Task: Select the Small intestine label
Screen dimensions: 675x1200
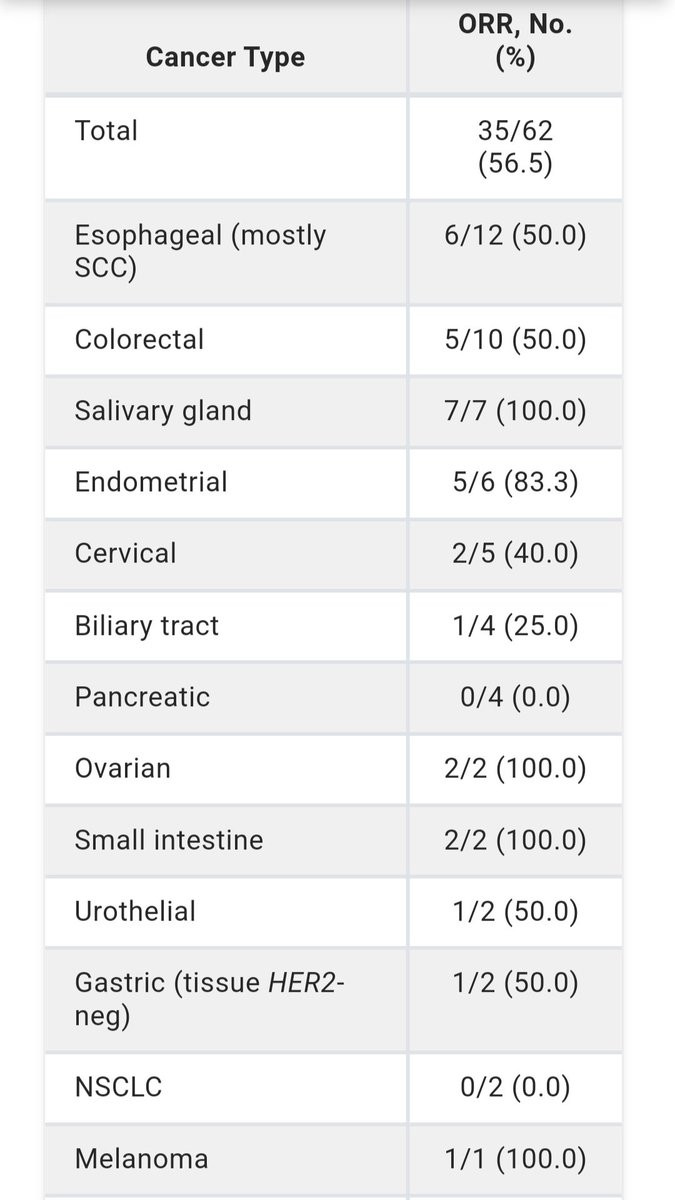Action: click(169, 840)
